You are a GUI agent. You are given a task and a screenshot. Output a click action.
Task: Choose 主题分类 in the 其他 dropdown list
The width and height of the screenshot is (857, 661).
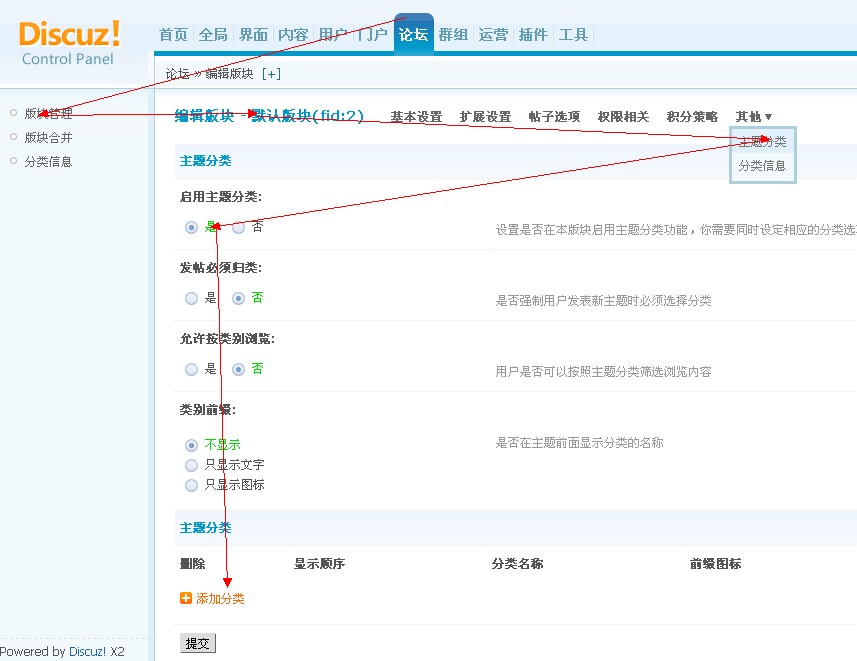(x=762, y=142)
